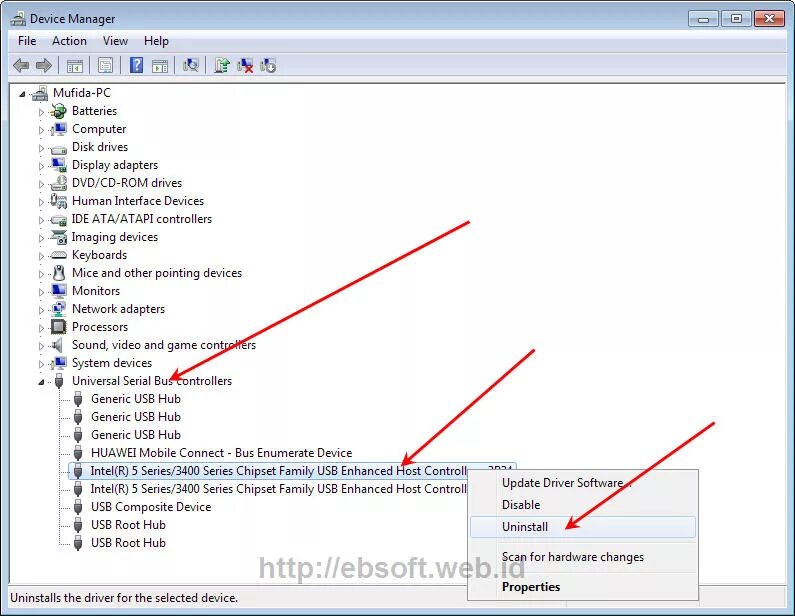This screenshot has height=616, width=795.
Task: Click the Action Pane toolbar icon
Action: click(x=160, y=65)
